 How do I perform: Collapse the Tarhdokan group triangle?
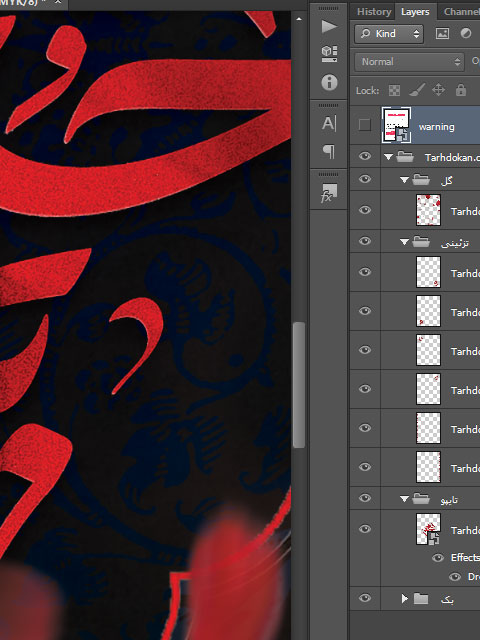tap(388, 157)
